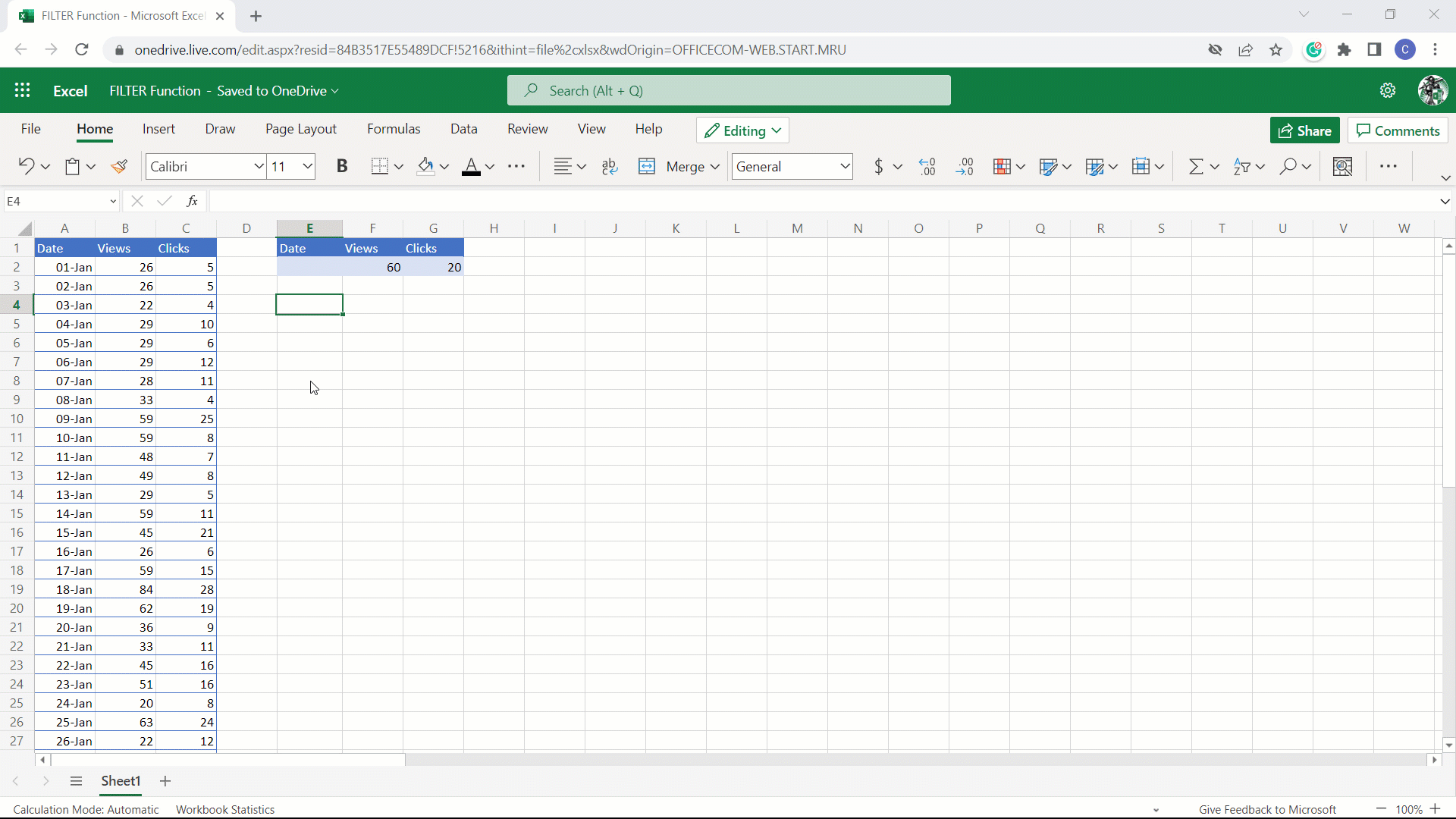Open the Comments pane button
1456x819 pixels.
click(x=1398, y=130)
